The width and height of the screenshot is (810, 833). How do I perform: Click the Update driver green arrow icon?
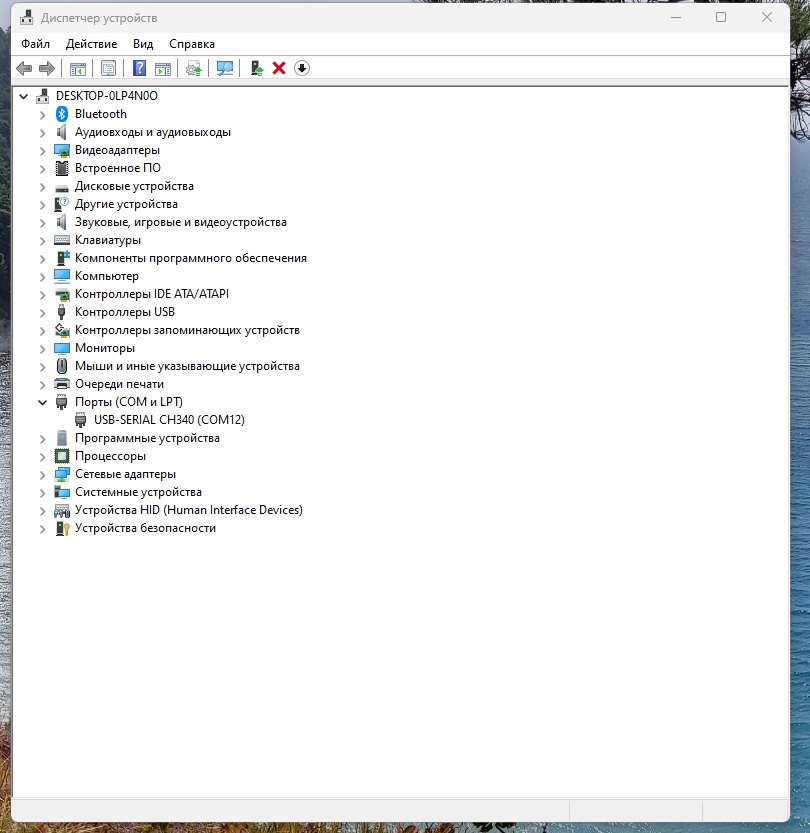[x=257, y=68]
